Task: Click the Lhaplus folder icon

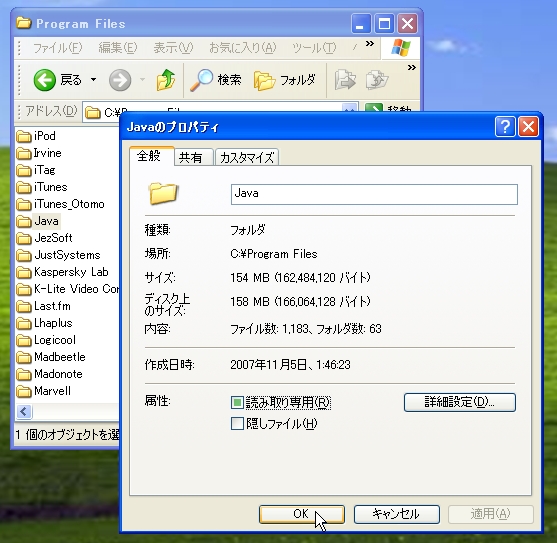Action: coord(24,323)
